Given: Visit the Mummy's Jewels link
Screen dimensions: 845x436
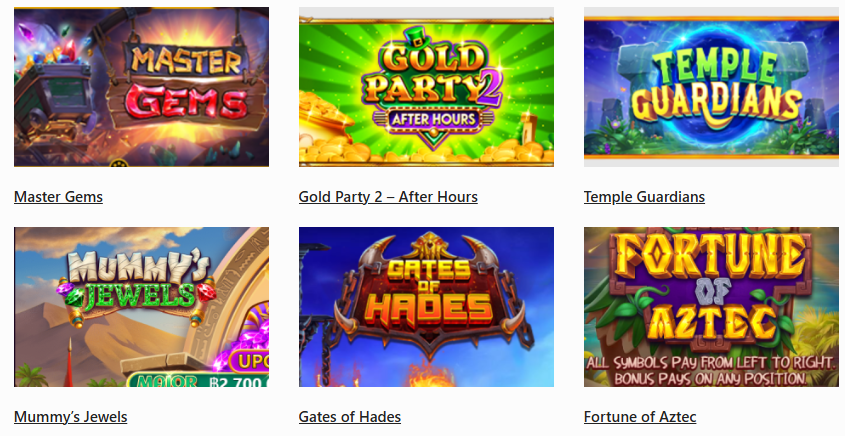Looking at the screenshot, I should tap(71, 417).
